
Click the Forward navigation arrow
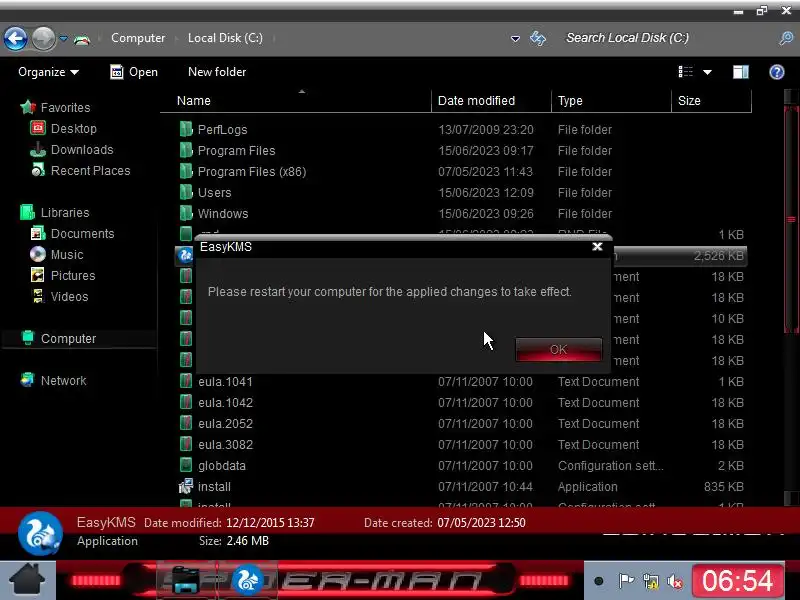tap(43, 38)
